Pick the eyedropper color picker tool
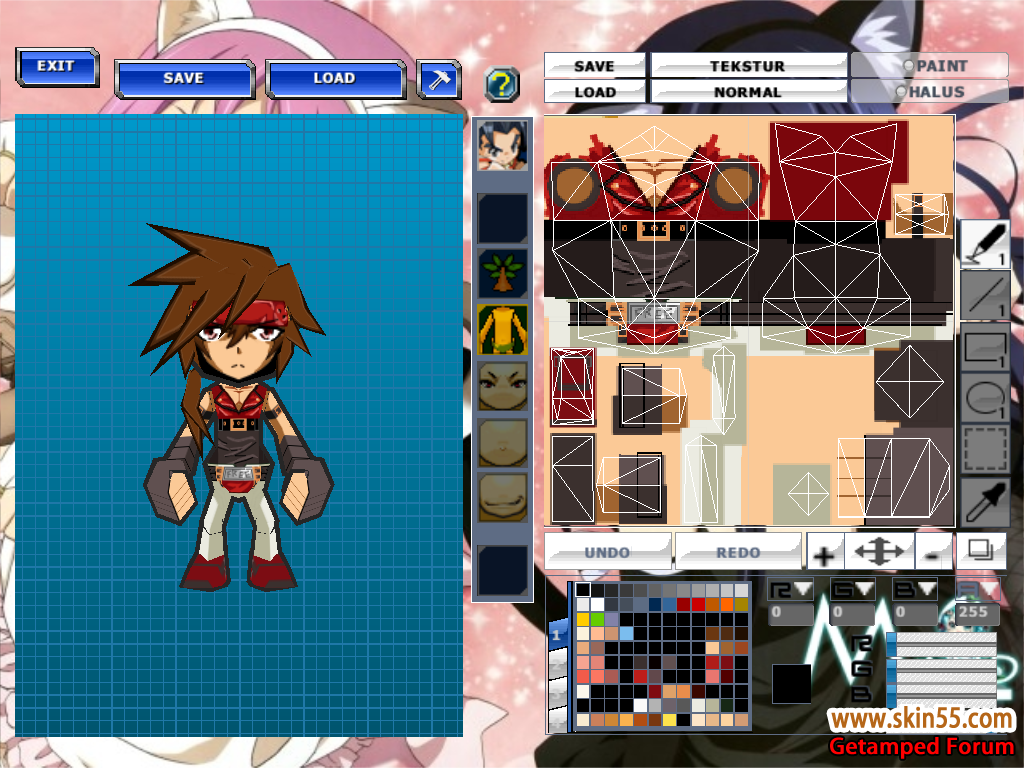 click(x=985, y=500)
